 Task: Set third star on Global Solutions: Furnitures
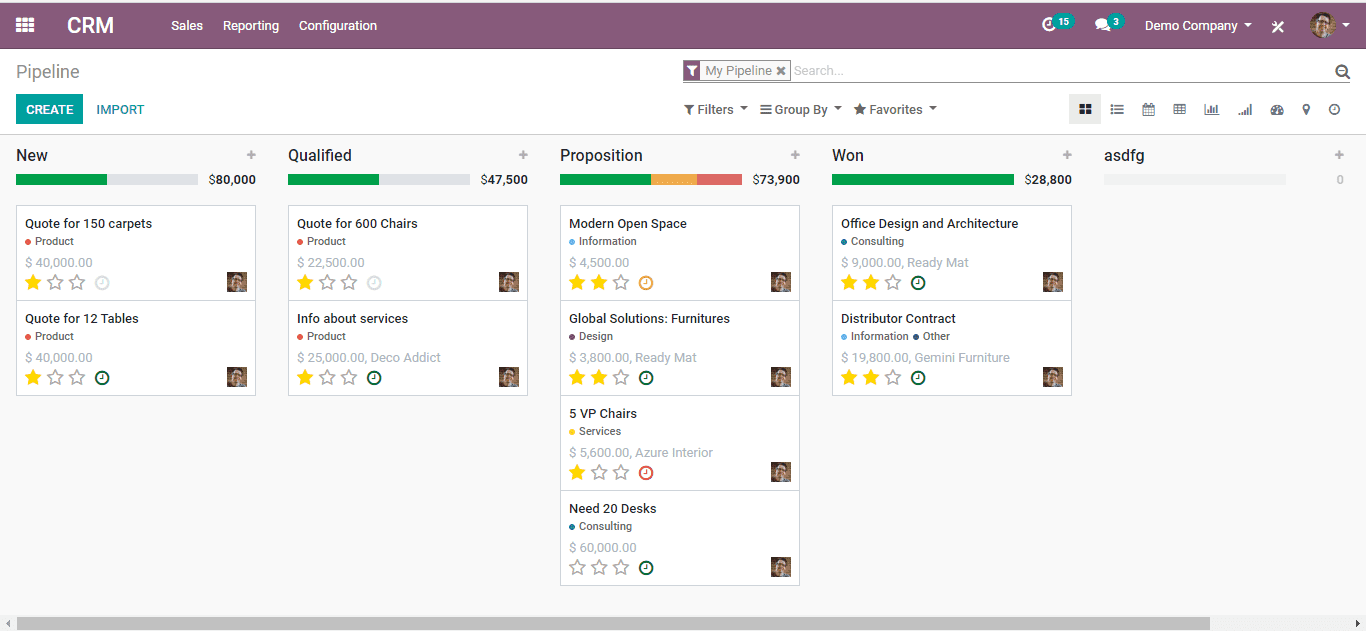tap(621, 378)
